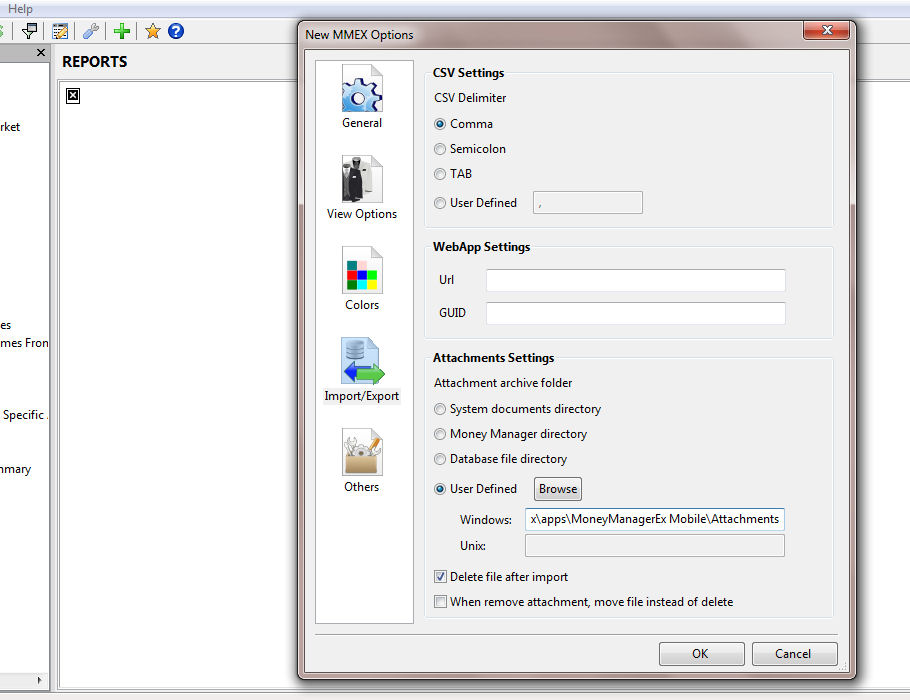This screenshot has height=700, width=910.
Task: Choose System documents directory for attachments
Action: pos(518,409)
